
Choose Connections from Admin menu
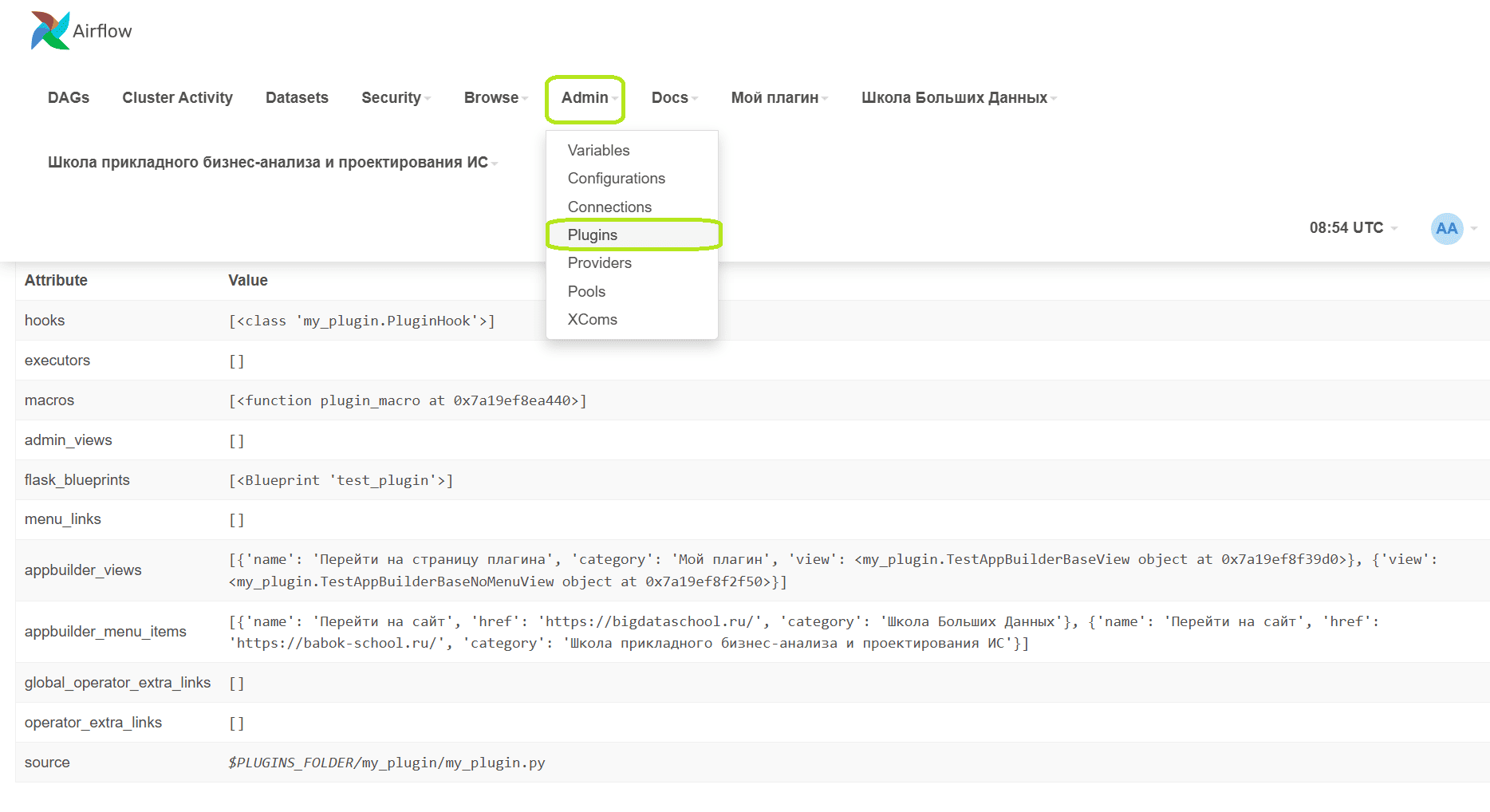point(609,207)
